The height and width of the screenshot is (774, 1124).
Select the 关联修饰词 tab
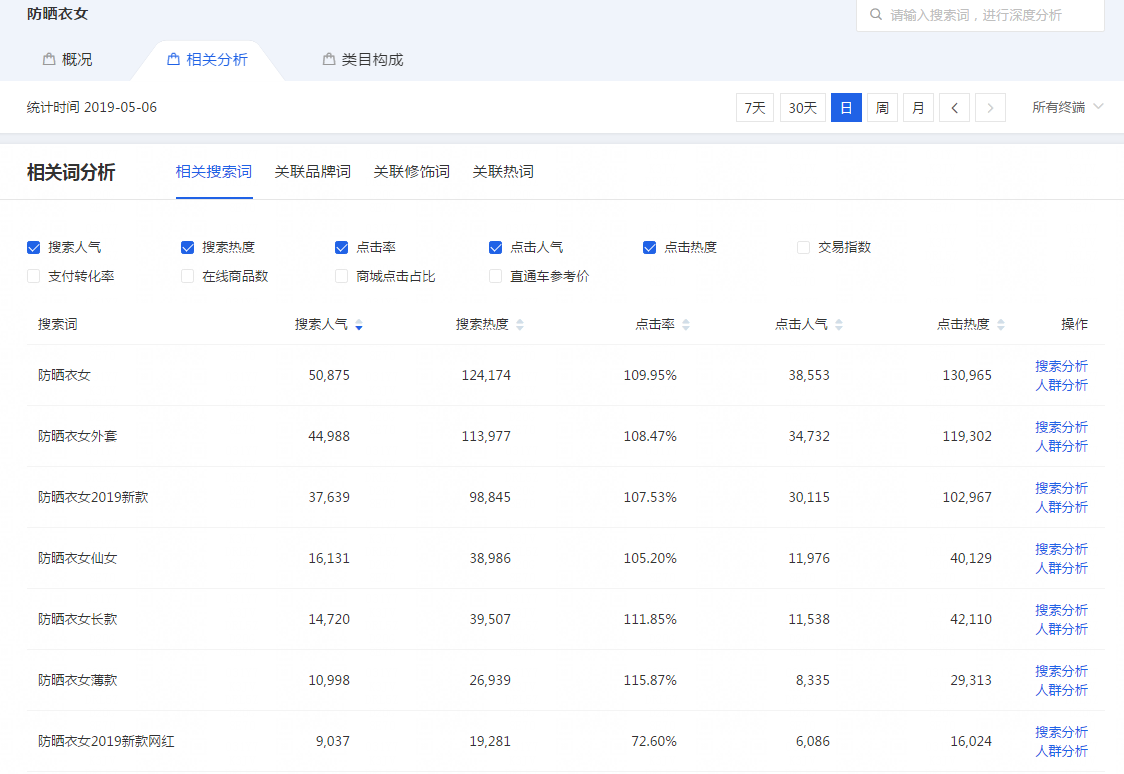coord(411,172)
